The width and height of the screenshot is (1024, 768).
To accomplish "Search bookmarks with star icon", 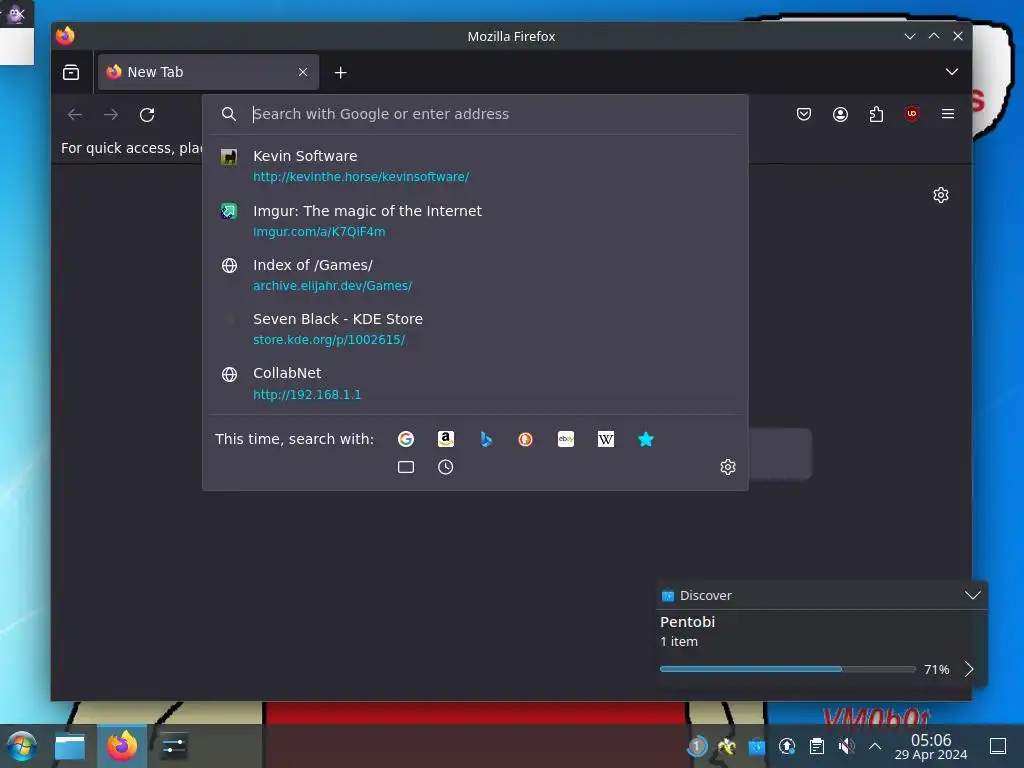I will click(x=645, y=440).
